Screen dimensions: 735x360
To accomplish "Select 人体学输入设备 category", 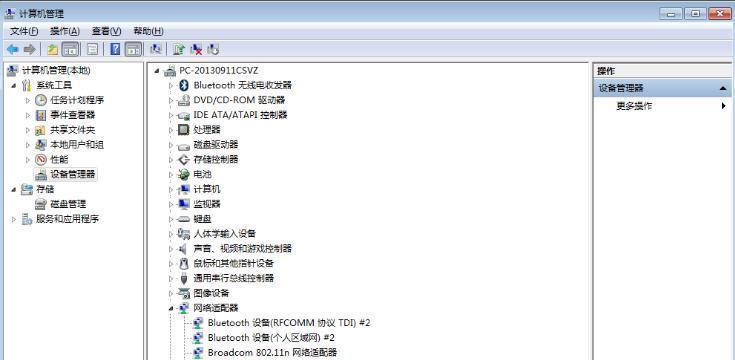I will [x=225, y=234].
